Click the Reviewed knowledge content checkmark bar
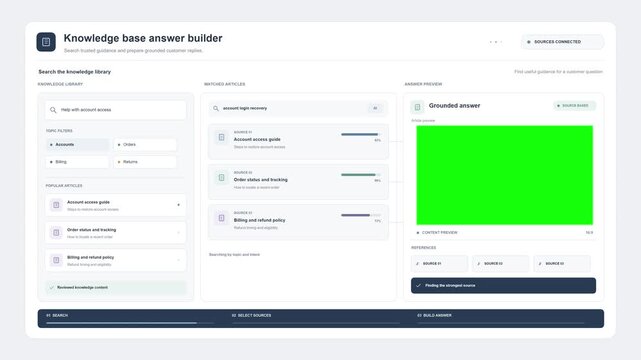 [115, 287]
